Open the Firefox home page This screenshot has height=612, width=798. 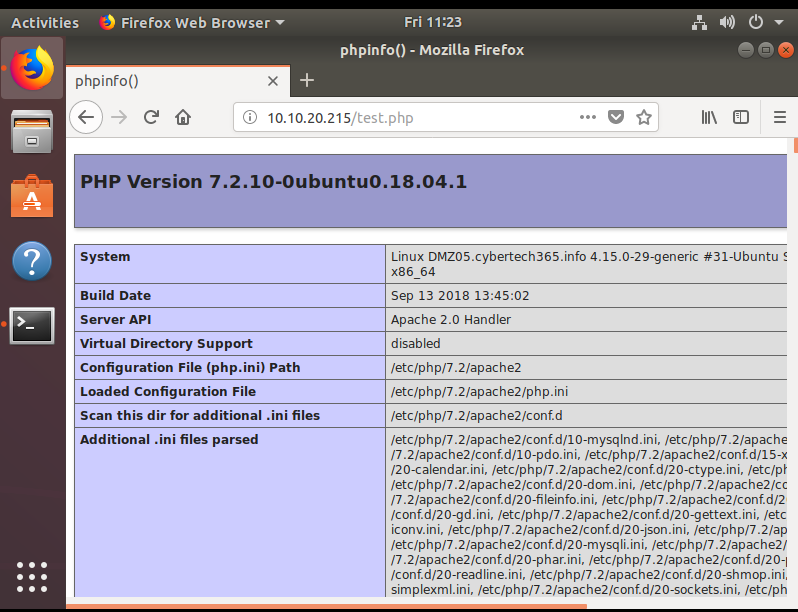point(183,118)
